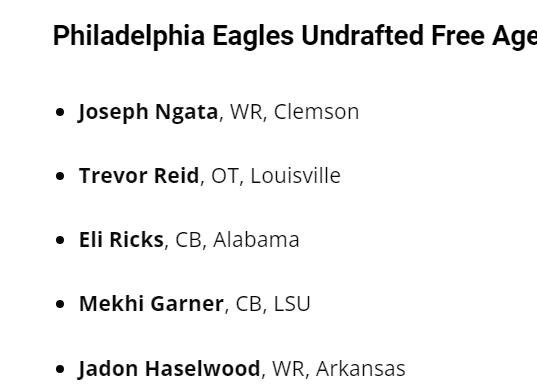
Task: Click the Eli Ricks player name
Action: pyautogui.click(x=121, y=239)
